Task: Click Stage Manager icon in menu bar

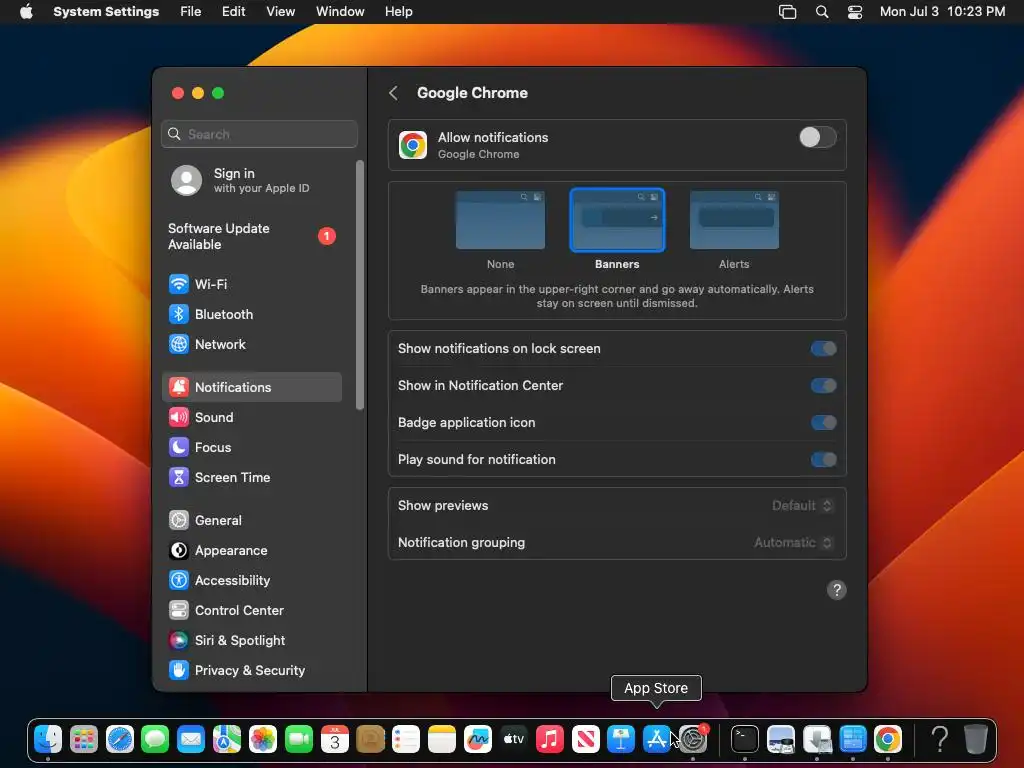Action: pos(788,12)
